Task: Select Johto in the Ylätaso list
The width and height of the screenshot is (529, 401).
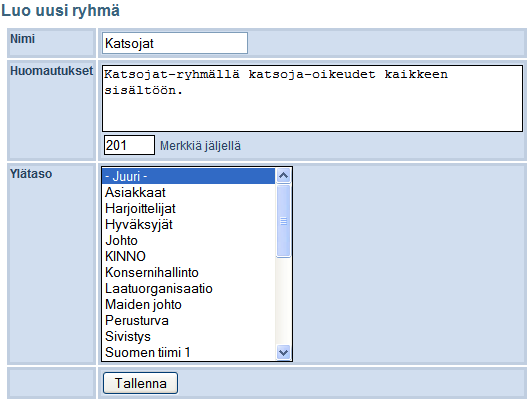Action: [x=189, y=240]
